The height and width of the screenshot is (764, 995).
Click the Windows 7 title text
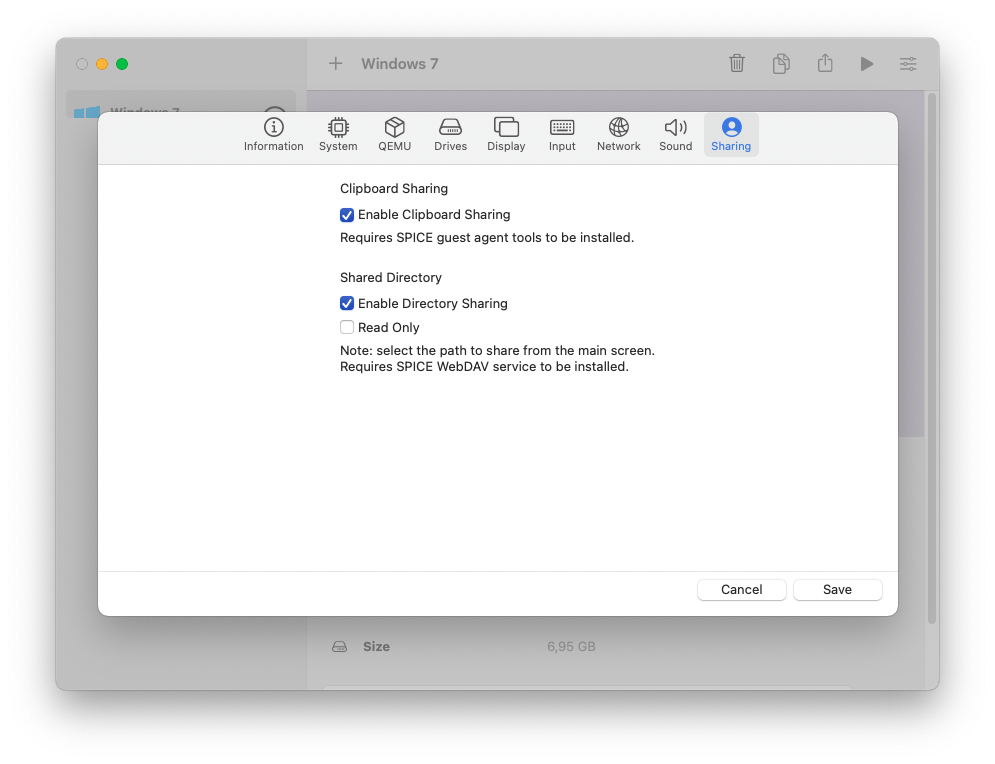(400, 63)
